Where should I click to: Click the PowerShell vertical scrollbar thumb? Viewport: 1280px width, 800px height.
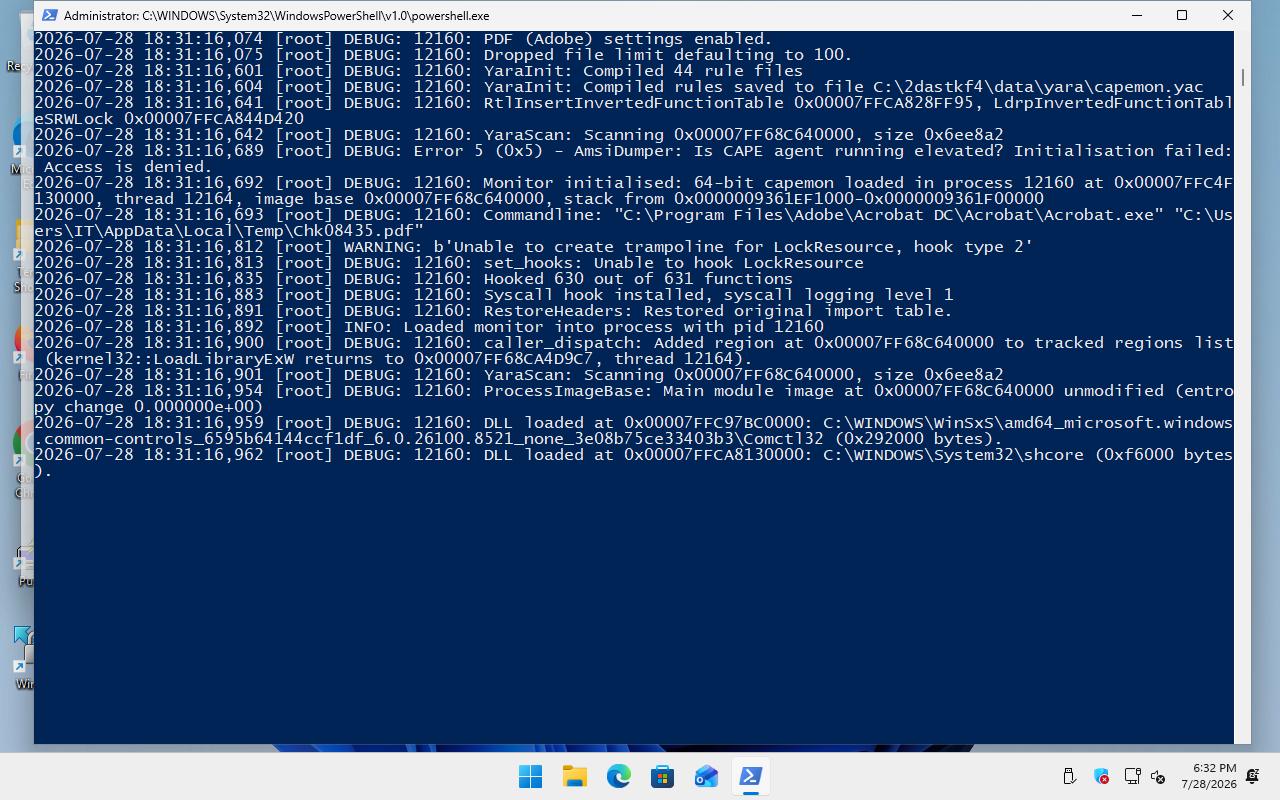pos(1242,77)
